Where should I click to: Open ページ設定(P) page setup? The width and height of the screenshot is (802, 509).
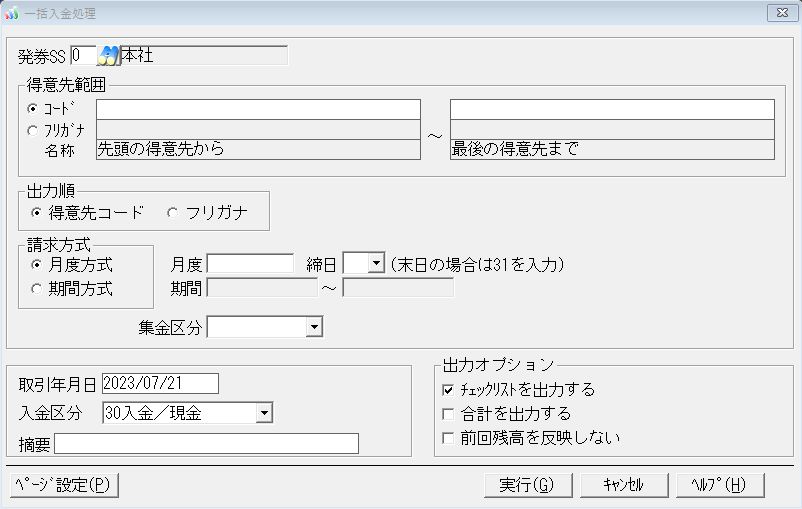pos(64,485)
